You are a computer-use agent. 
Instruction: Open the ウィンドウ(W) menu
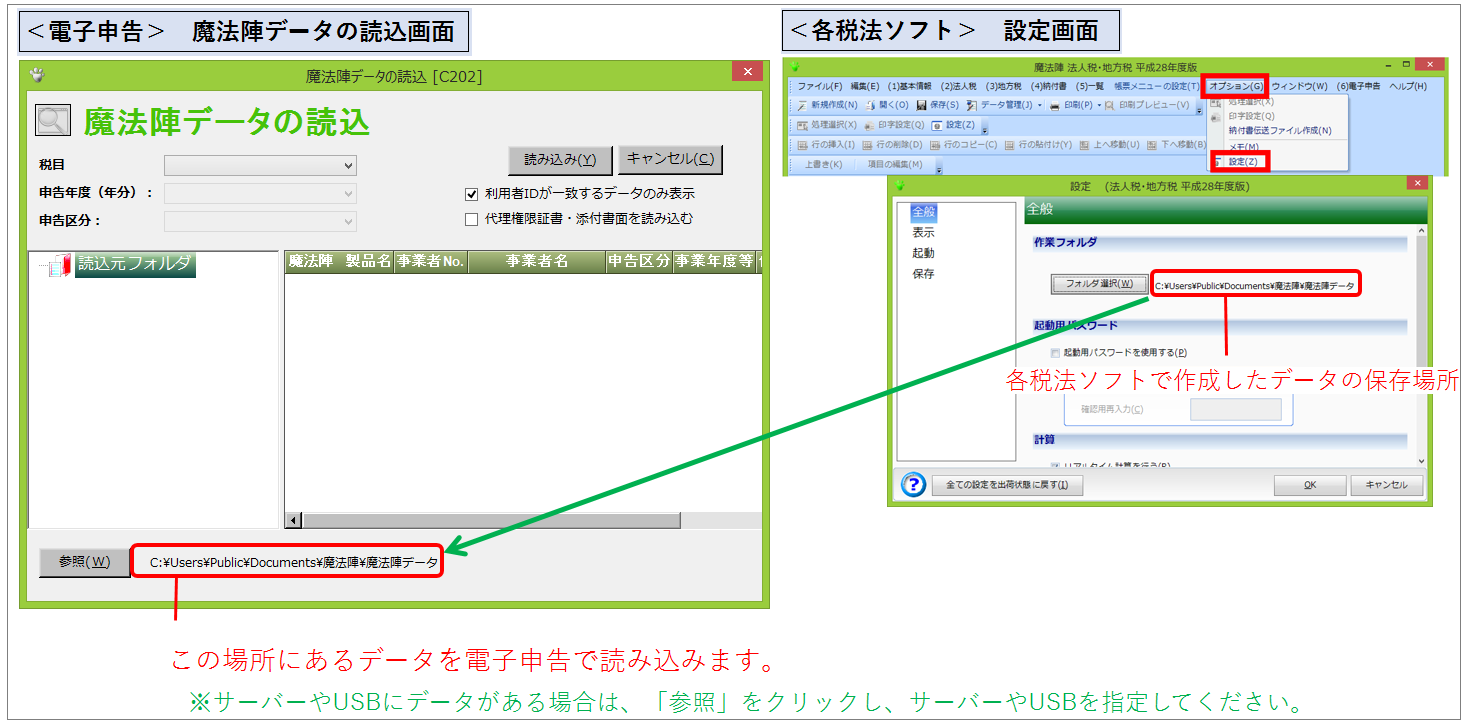(x=1299, y=86)
